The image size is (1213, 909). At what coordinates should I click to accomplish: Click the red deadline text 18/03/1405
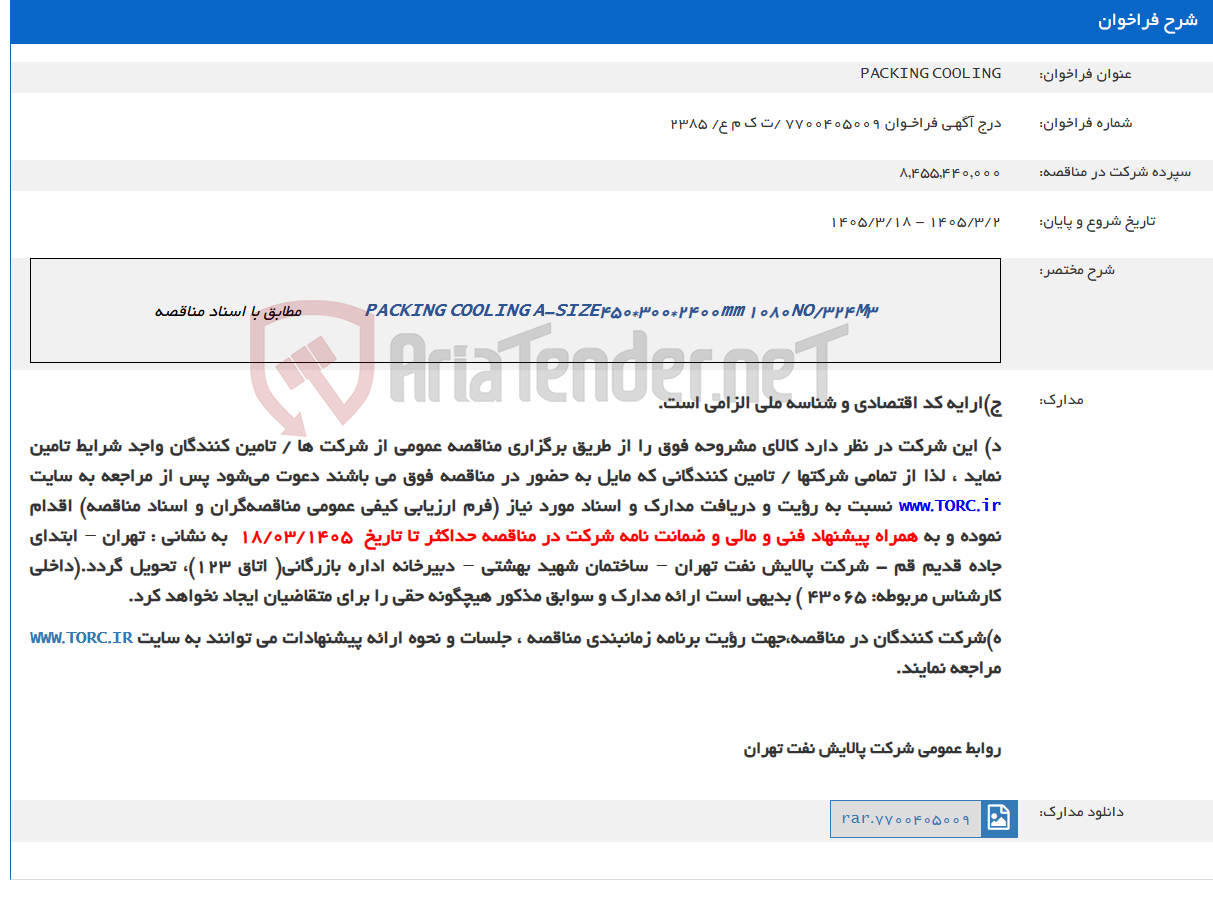(297, 537)
